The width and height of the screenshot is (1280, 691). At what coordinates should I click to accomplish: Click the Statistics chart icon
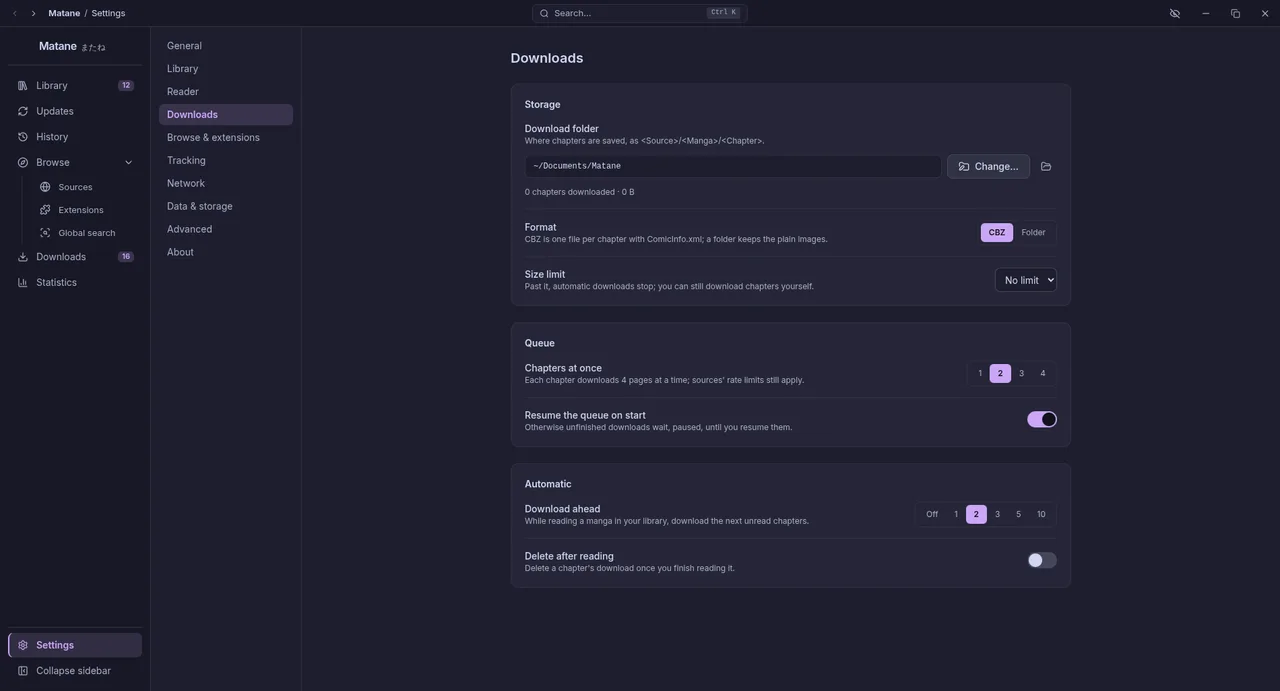[x=22, y=283]
